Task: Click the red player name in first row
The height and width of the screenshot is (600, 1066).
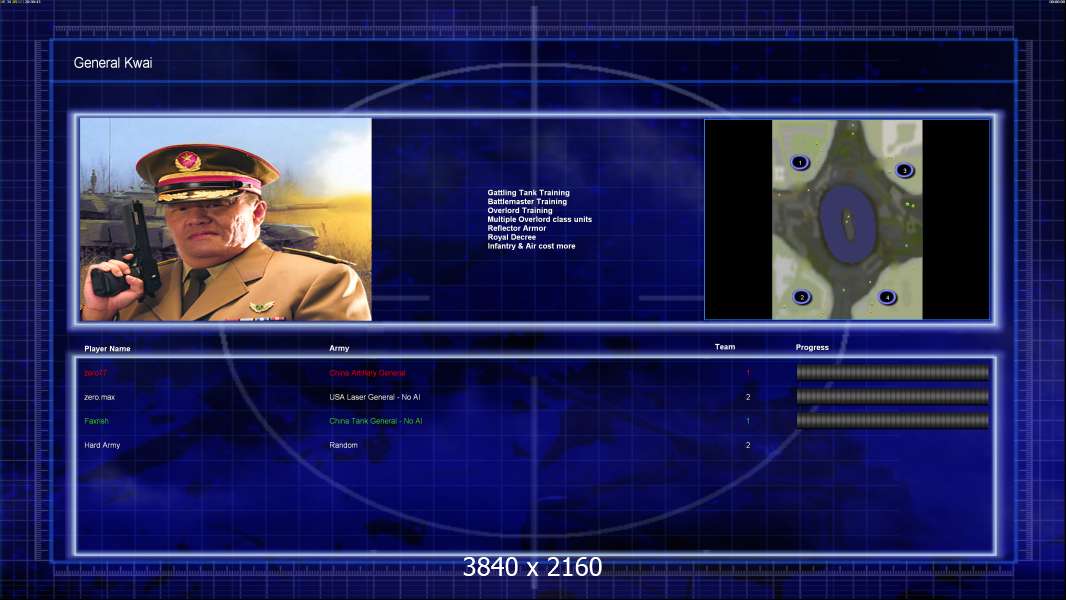Action: [95, 373]
